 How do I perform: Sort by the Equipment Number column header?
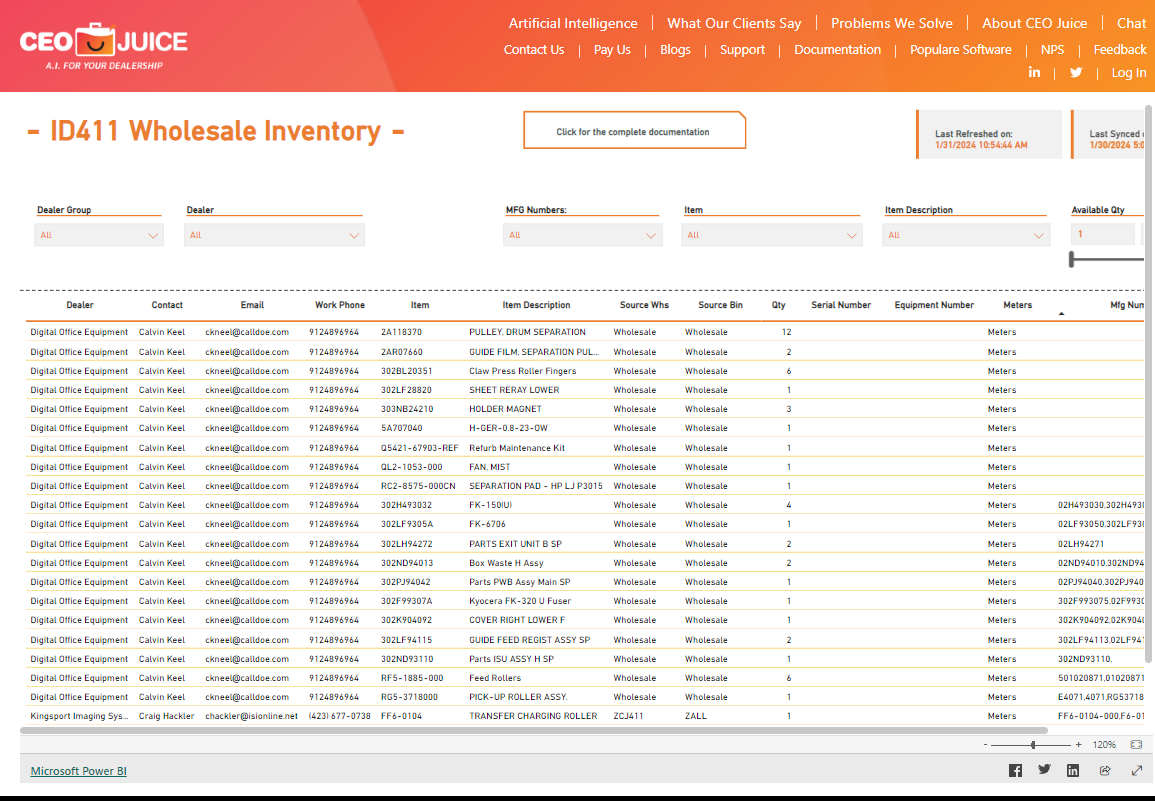(934, 305)
